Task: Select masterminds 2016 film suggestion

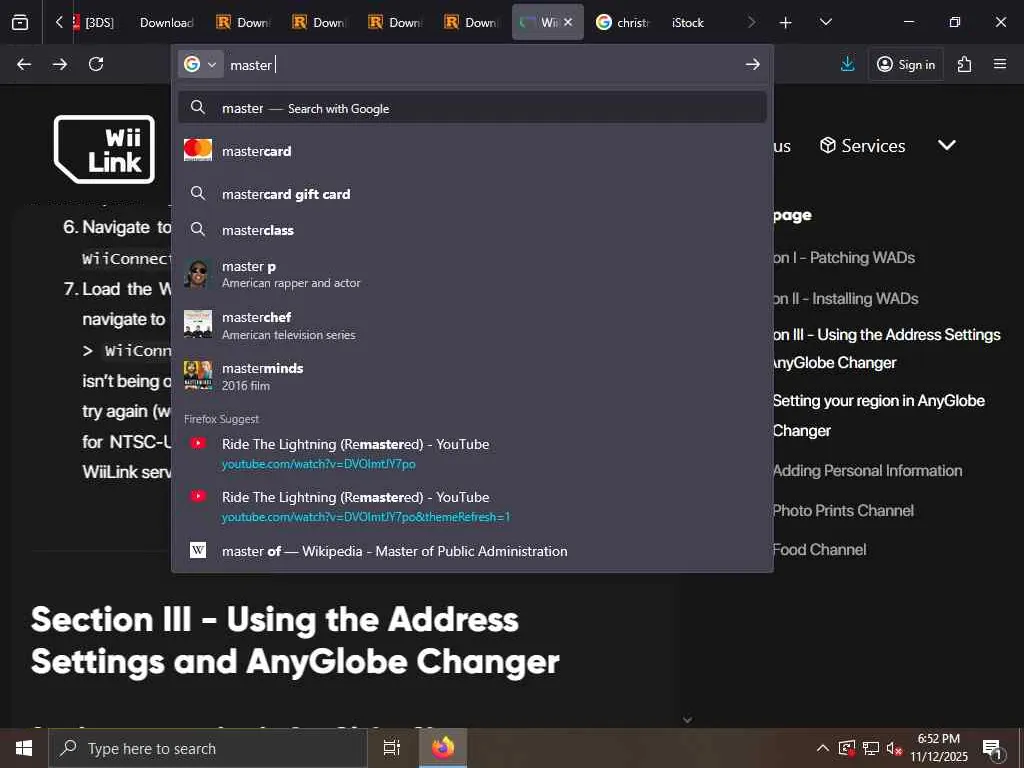Action: pos(472,376)
